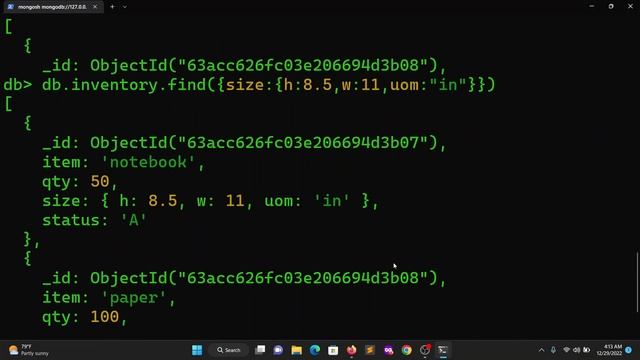Click the size h: 8.5 output line
This screenshot has height=360, width=640.
[210, 201]
